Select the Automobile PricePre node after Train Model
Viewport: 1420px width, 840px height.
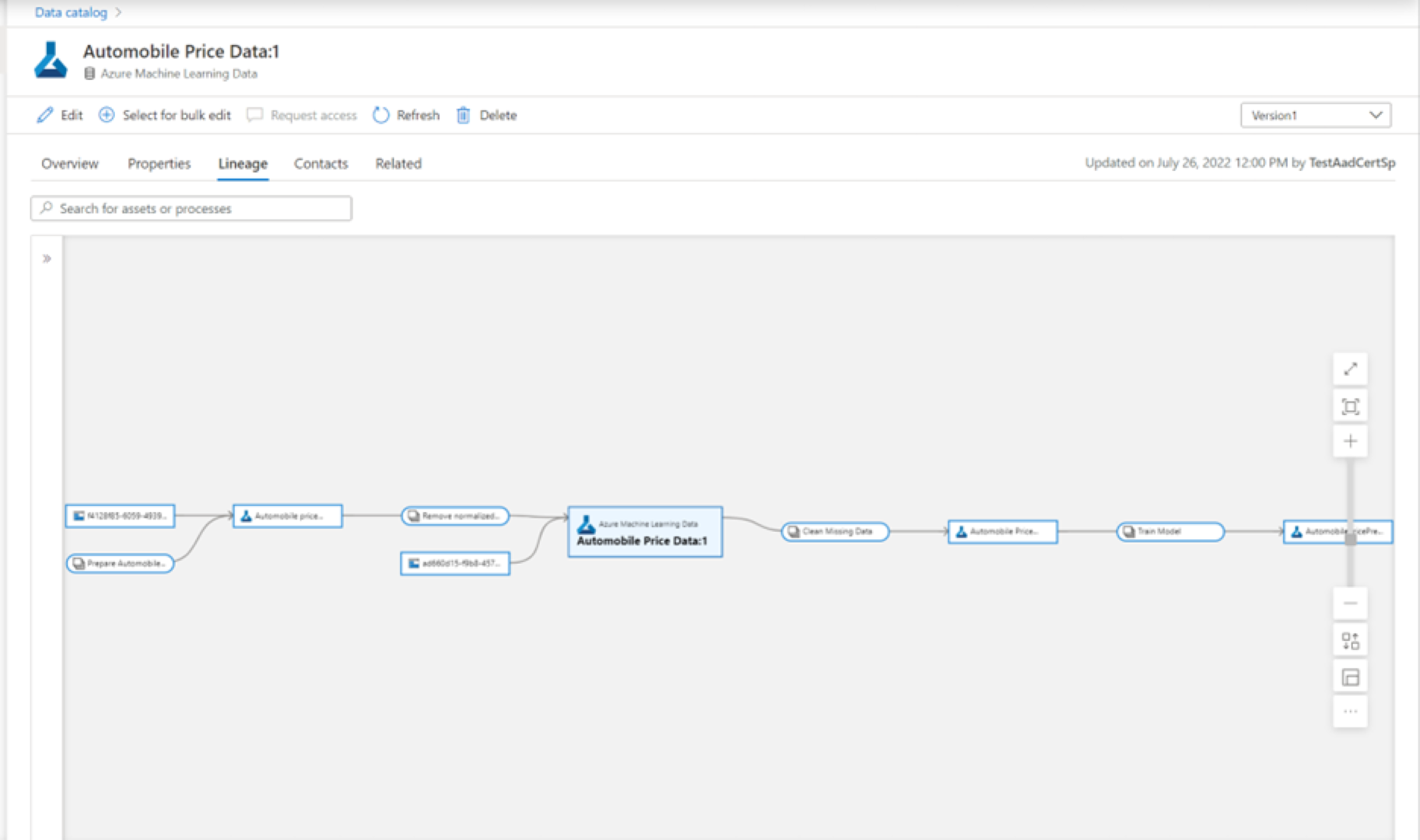[x=1338, y=531]
